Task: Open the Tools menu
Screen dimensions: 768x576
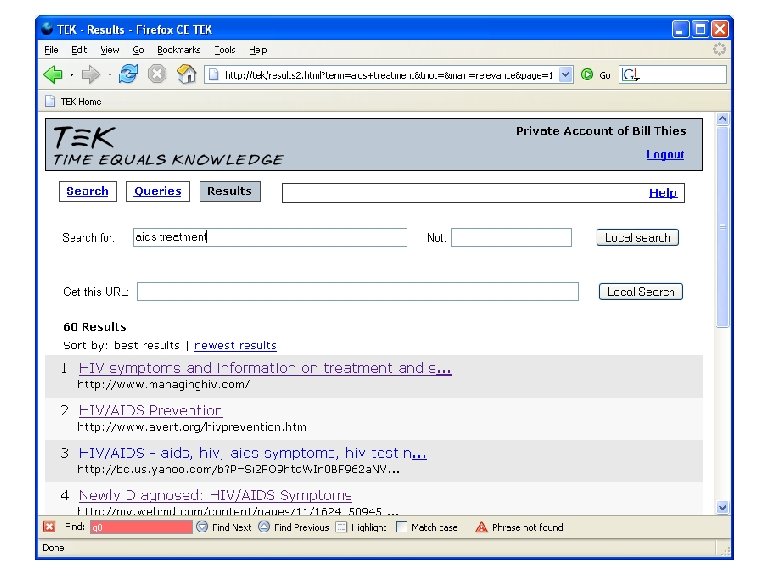Action: [x=225, y=49]
